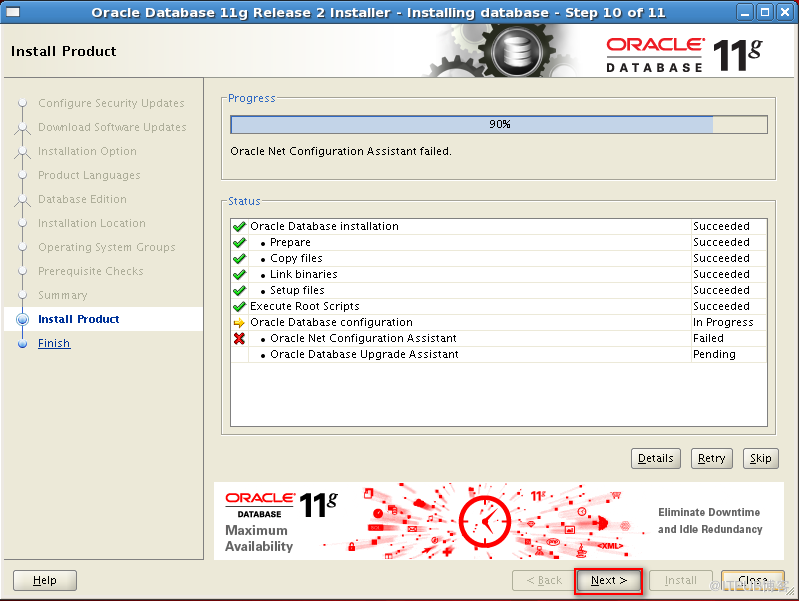The image size is (799, 601).
Task: Retry the failed configuration assistant
Action: pos(711,458)
